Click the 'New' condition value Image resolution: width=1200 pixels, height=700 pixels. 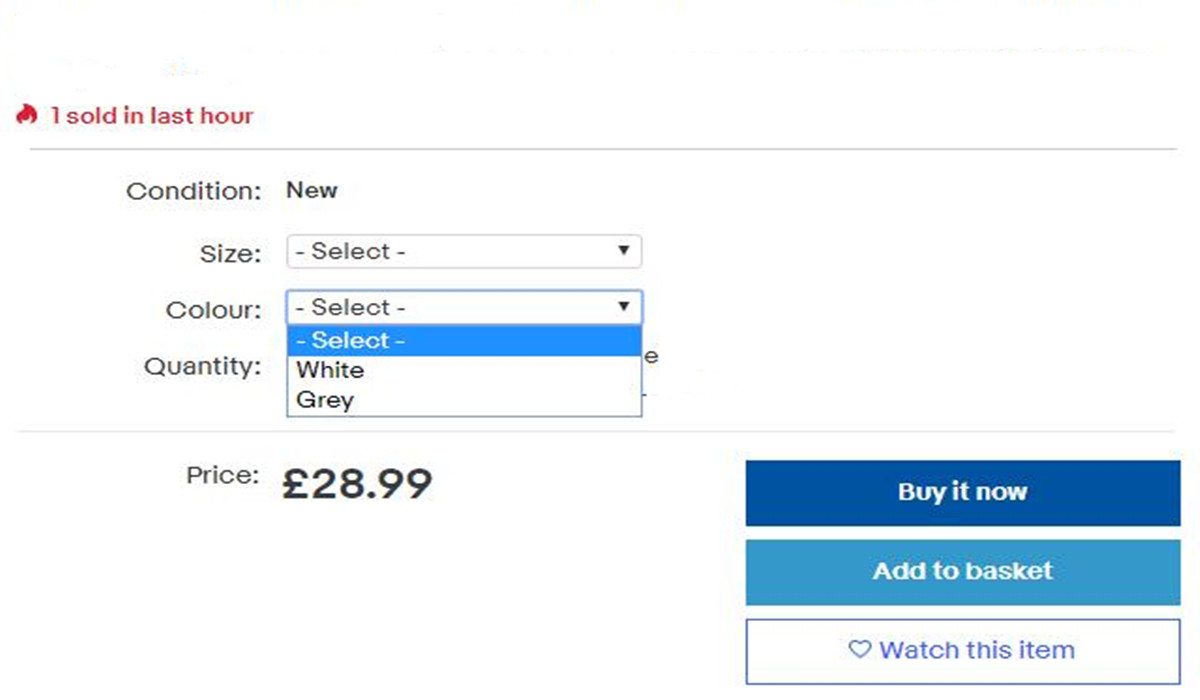[x=312, y=190]
